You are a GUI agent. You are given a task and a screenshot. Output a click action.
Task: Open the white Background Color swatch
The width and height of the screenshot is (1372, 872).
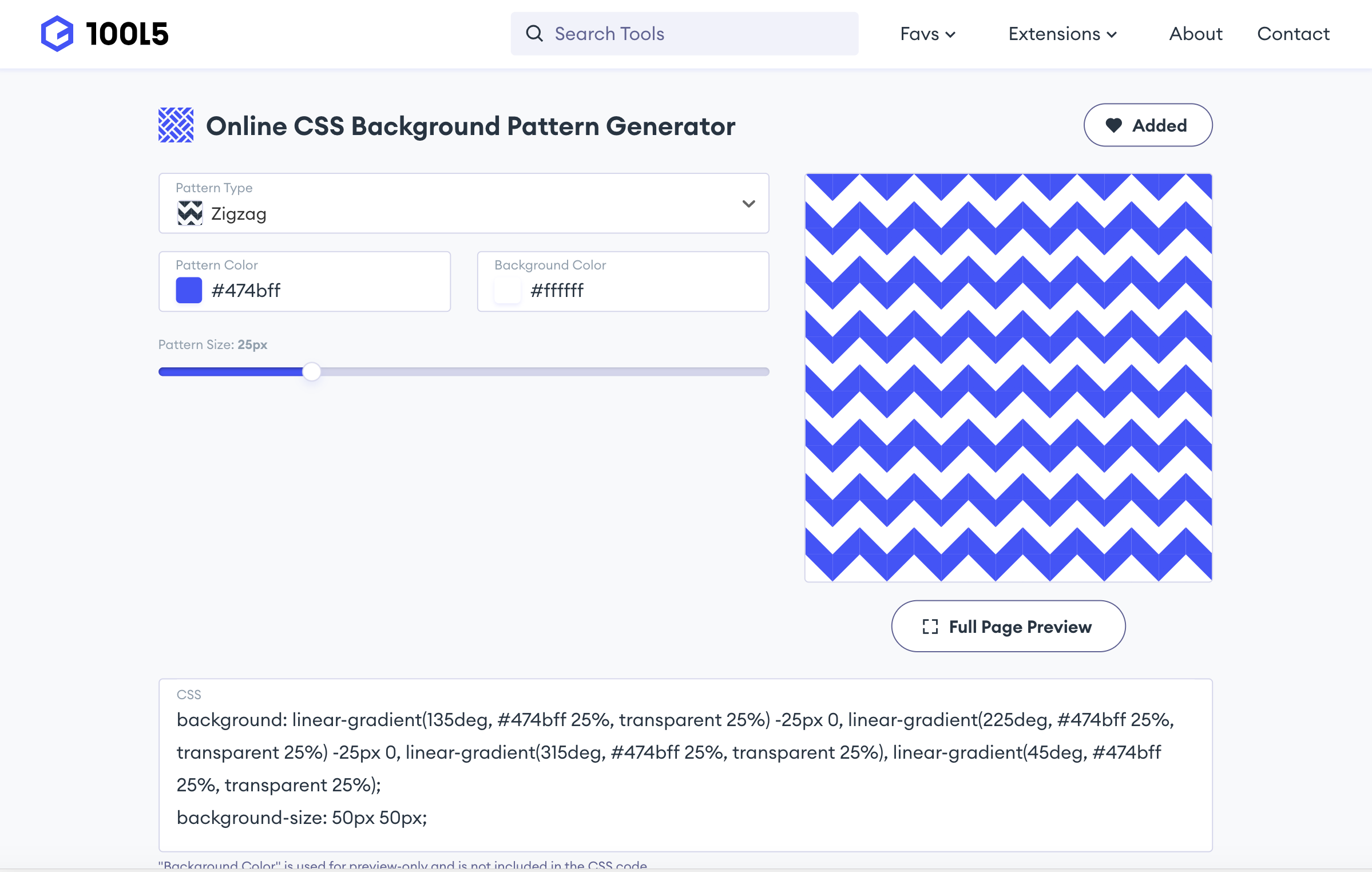[507, 290]
